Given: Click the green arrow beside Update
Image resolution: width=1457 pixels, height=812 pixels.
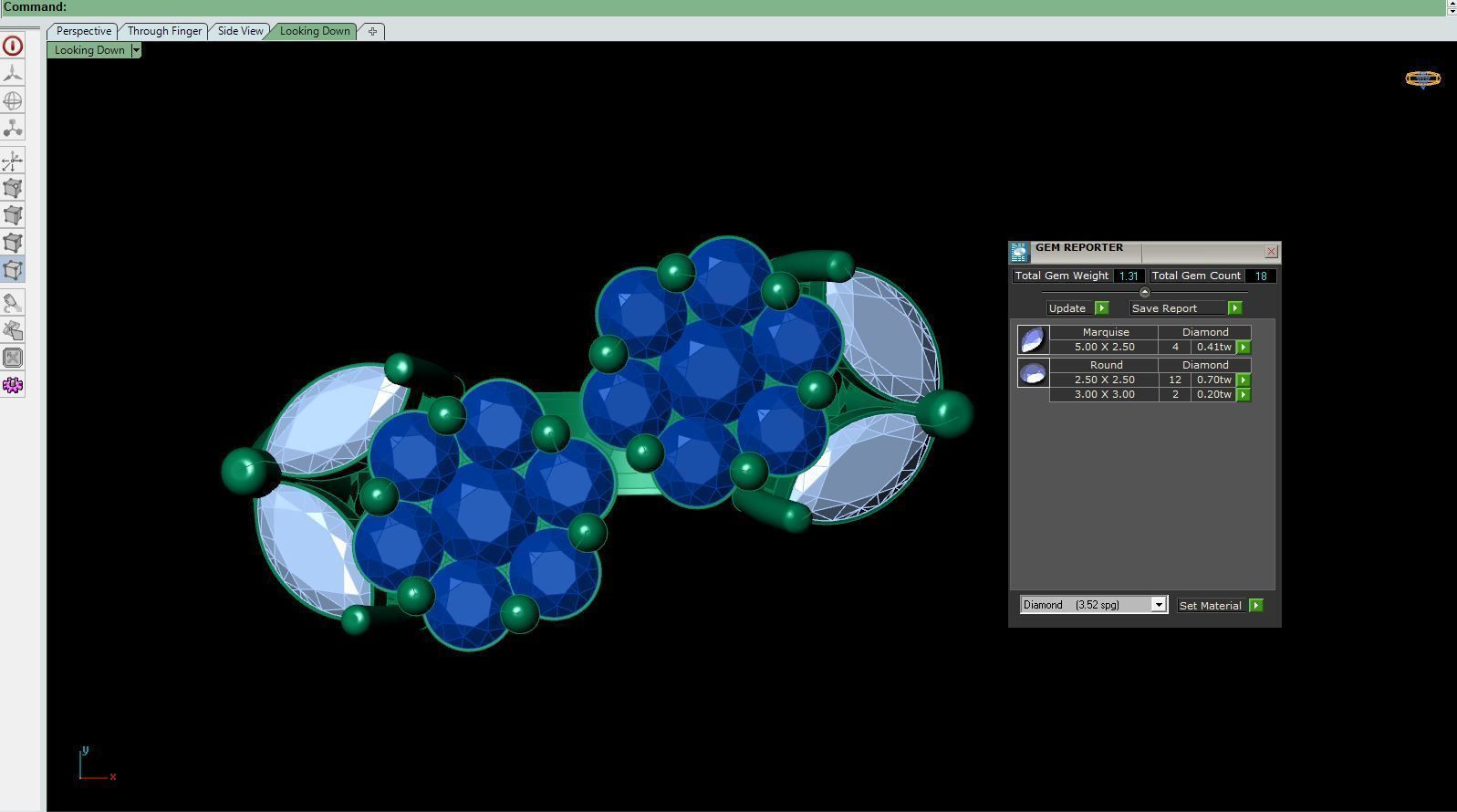Looking at the screenshot, I should point(1101,308).
